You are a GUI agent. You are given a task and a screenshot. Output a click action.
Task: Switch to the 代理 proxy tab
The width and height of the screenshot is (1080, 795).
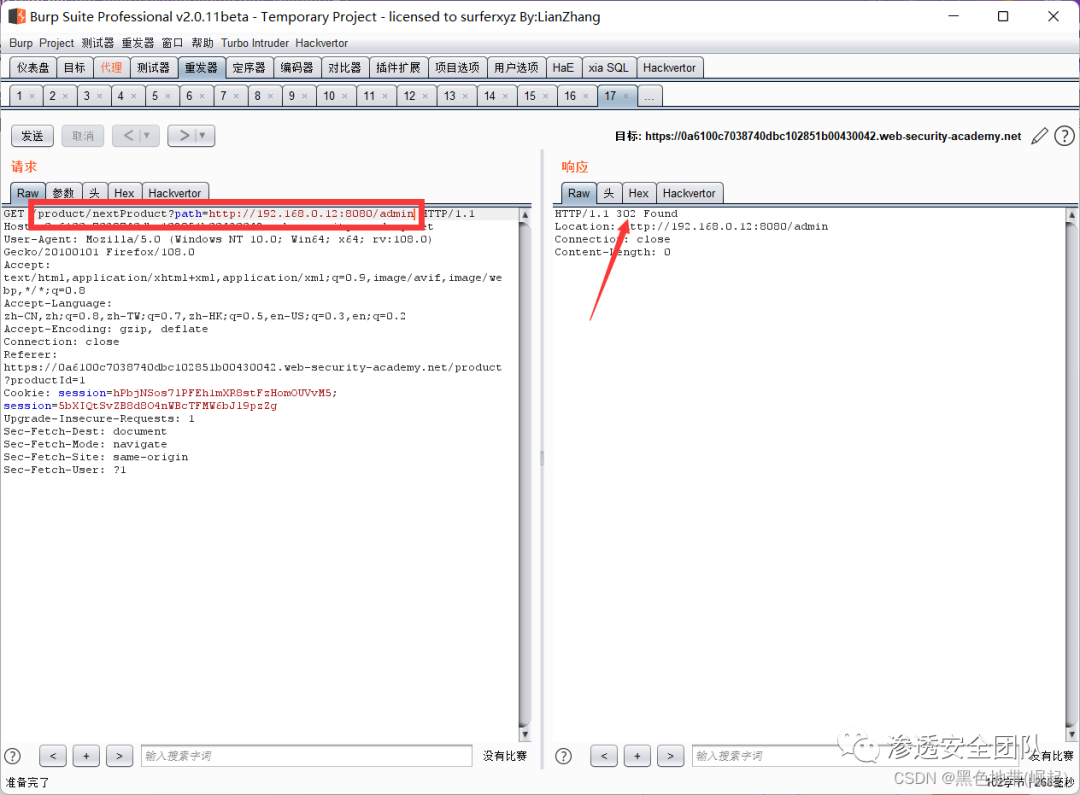(111, 68)
